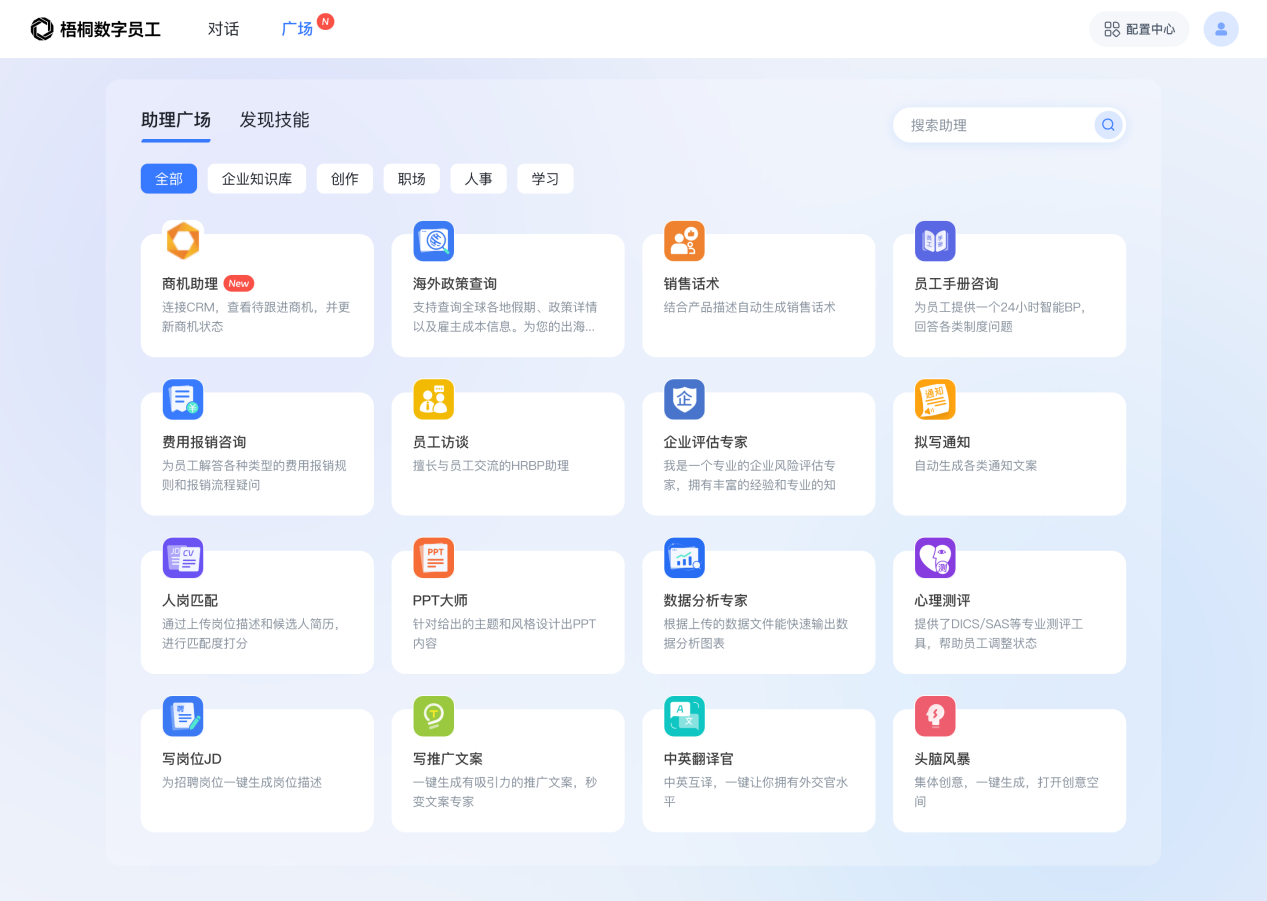
Task: Click the 数据分析专家 chart icon
Action: [685, 558]
